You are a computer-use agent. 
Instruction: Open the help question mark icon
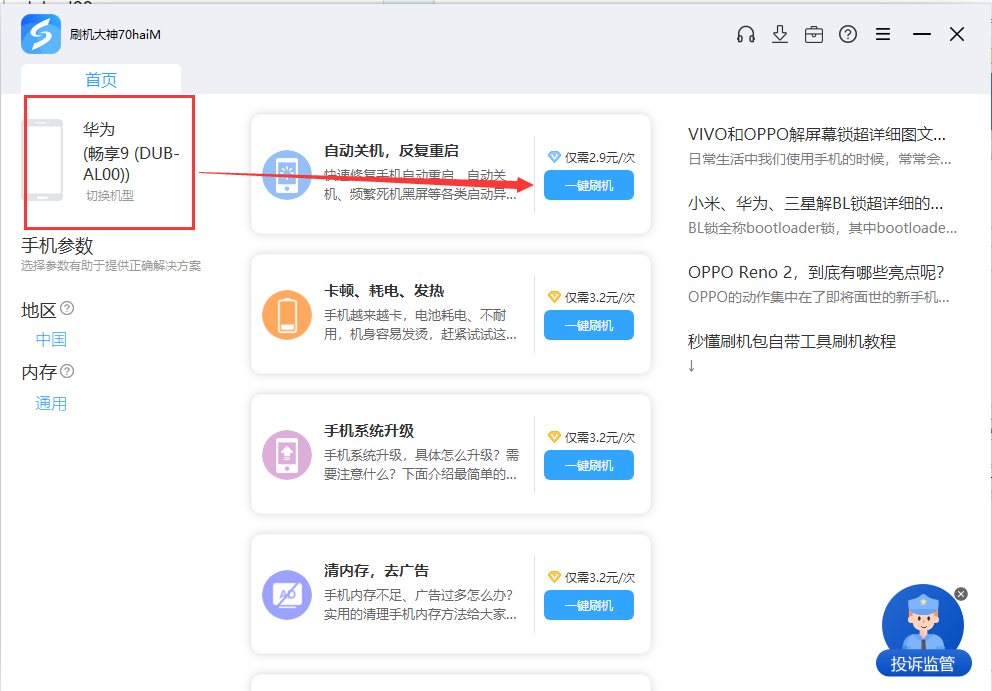[x=847, y=33]
